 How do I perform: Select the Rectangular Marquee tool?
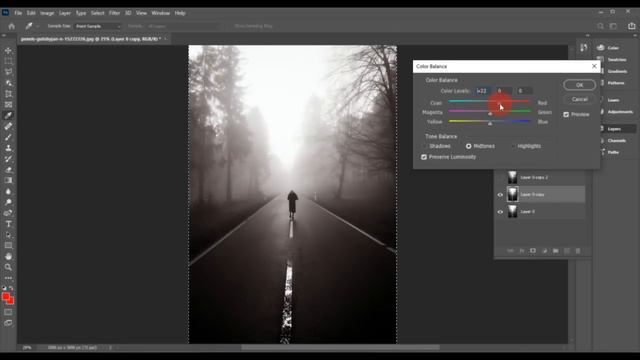(8, 61)
